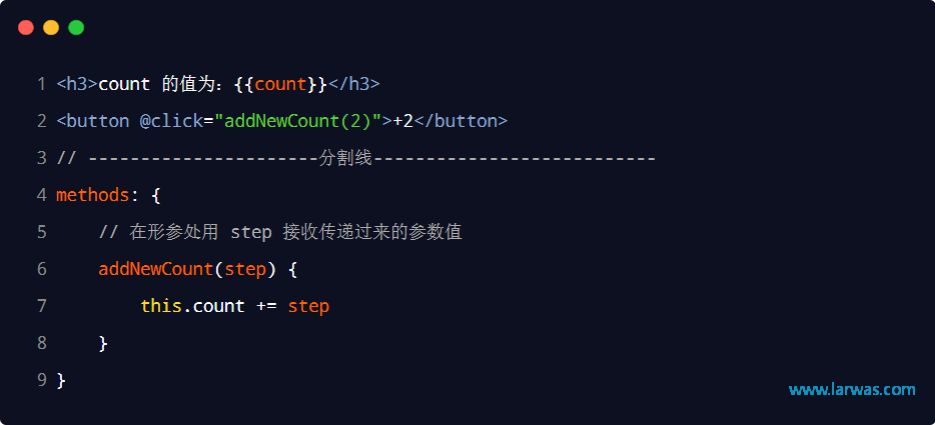Click the yellow minimize dot

point(51,27)
